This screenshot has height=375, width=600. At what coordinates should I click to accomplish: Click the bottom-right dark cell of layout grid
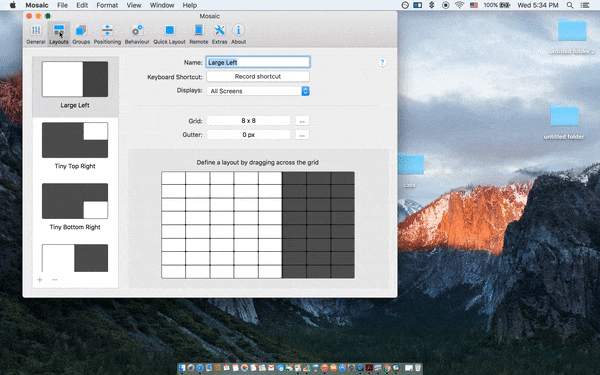343,271
